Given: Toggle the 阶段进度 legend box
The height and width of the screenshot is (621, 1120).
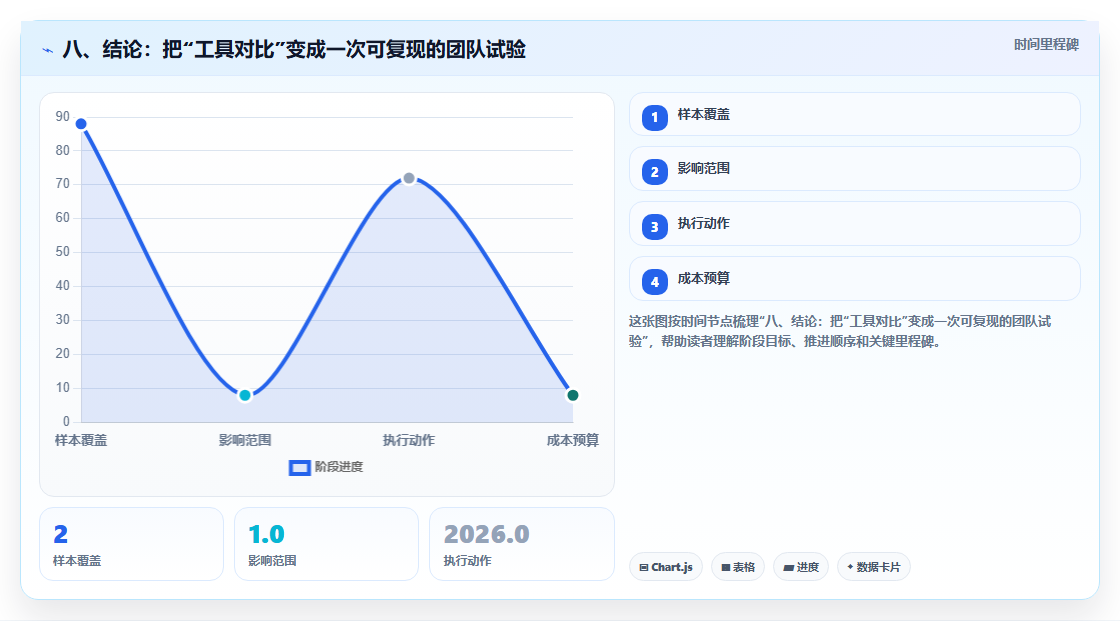Looking at the screenshot, I should click(x=299, y=468).
